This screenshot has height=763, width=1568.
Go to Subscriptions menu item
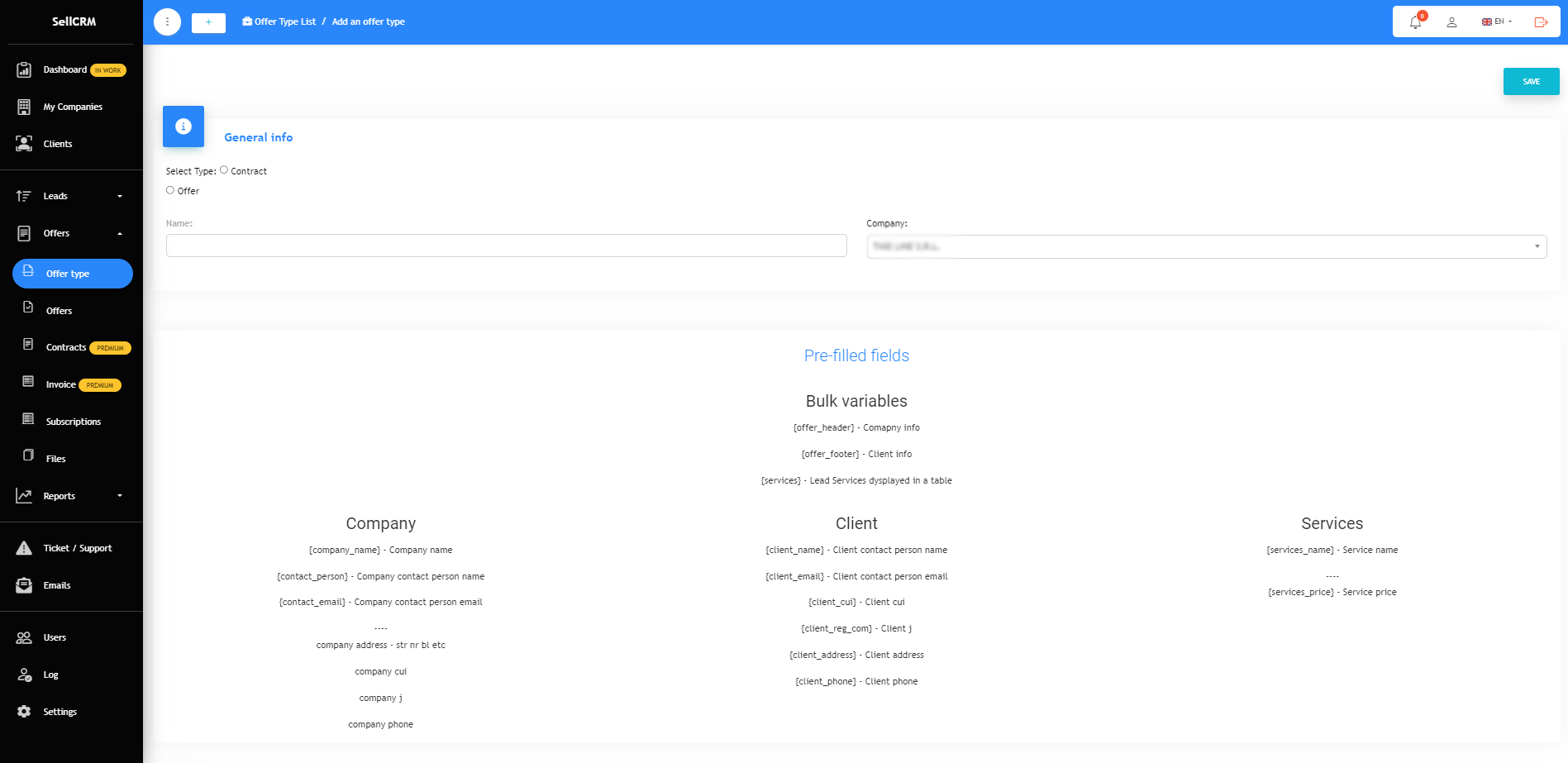pyautogui.click(x=73, y=422)
